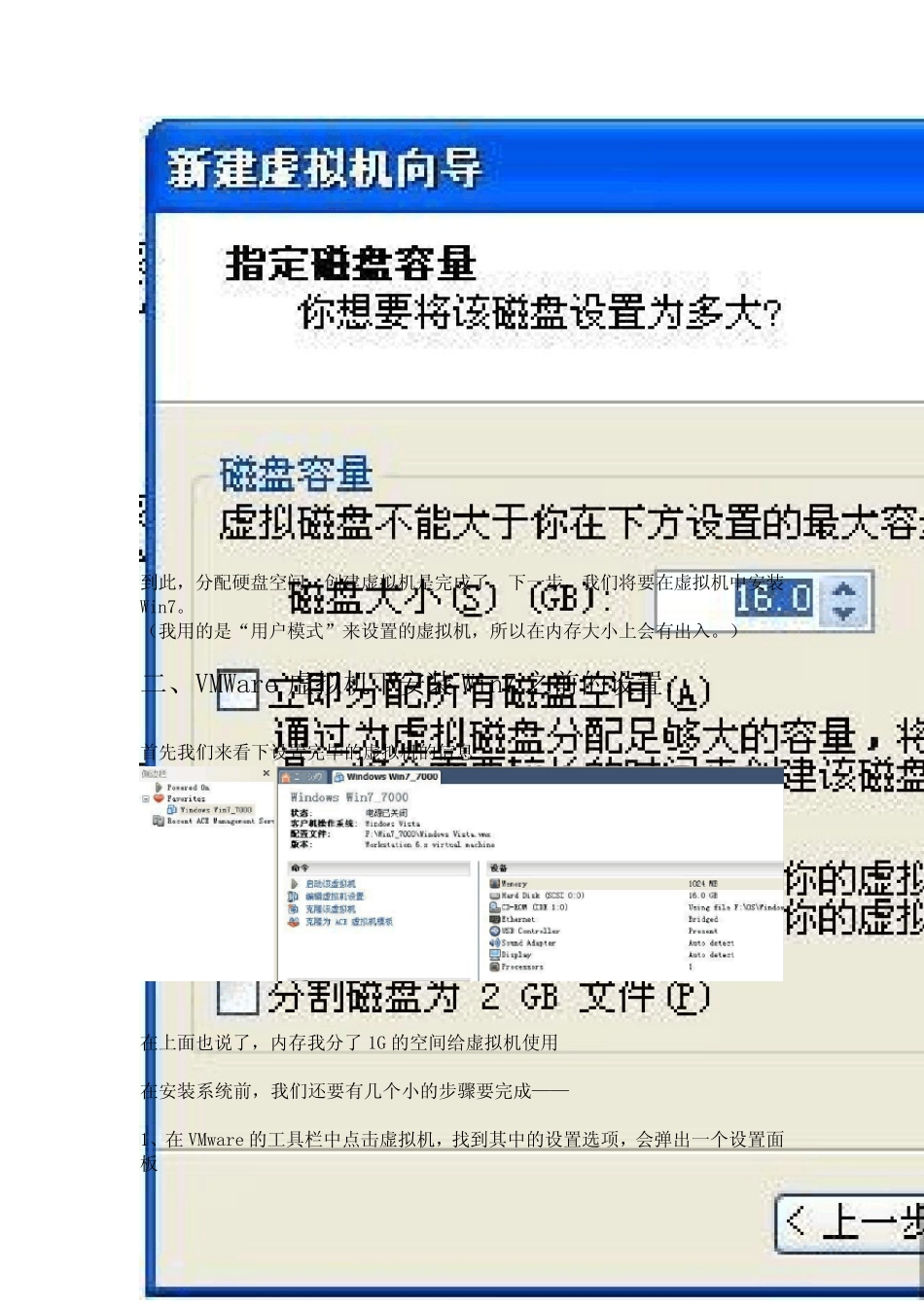Tick the 分割磁盘为 2 GB 文件(P) checkbox
The height and width of the screenshot is (1307, 924).
(x=238, y=997)
